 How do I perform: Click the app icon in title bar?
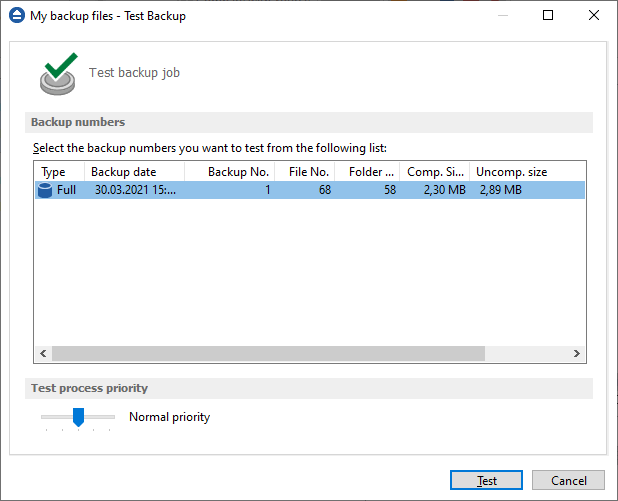pos(15,16)
